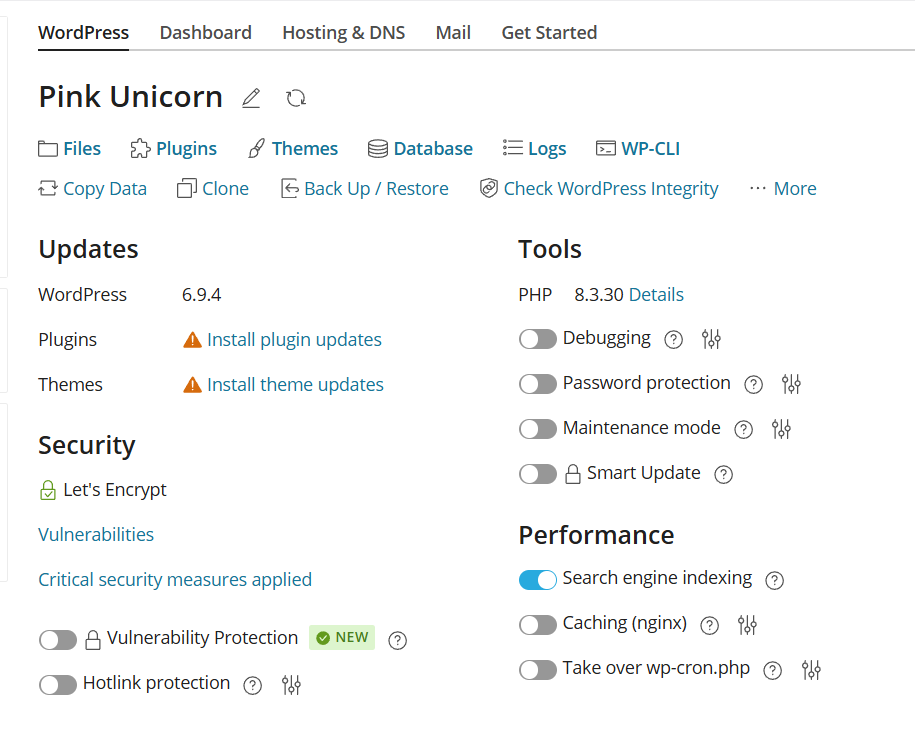The width and height of the screenshot is (915, 747).
Task: Open Debugging settings via the sliders icon
Action: tap(711, 339)
